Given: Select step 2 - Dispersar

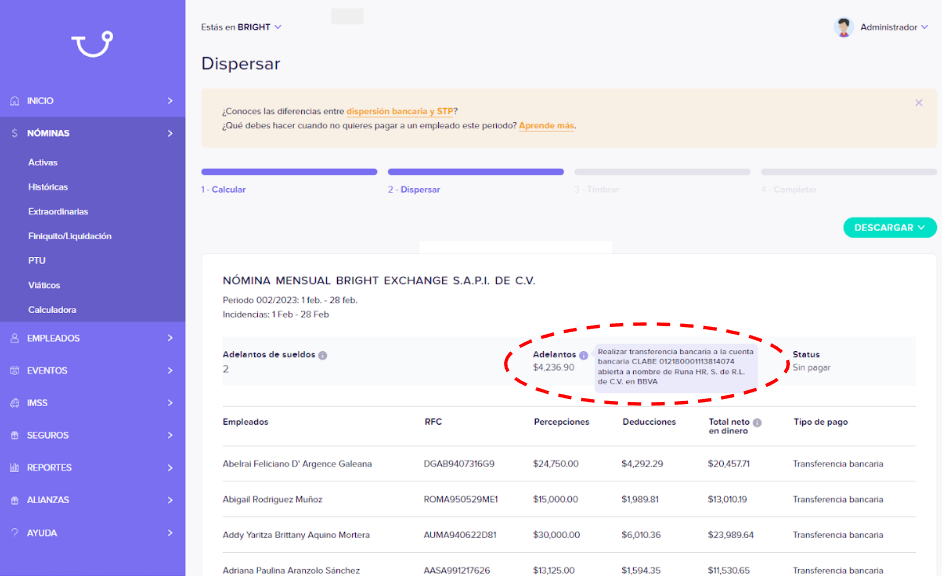Looking at the screenshot, I should [x=414, y=190].
